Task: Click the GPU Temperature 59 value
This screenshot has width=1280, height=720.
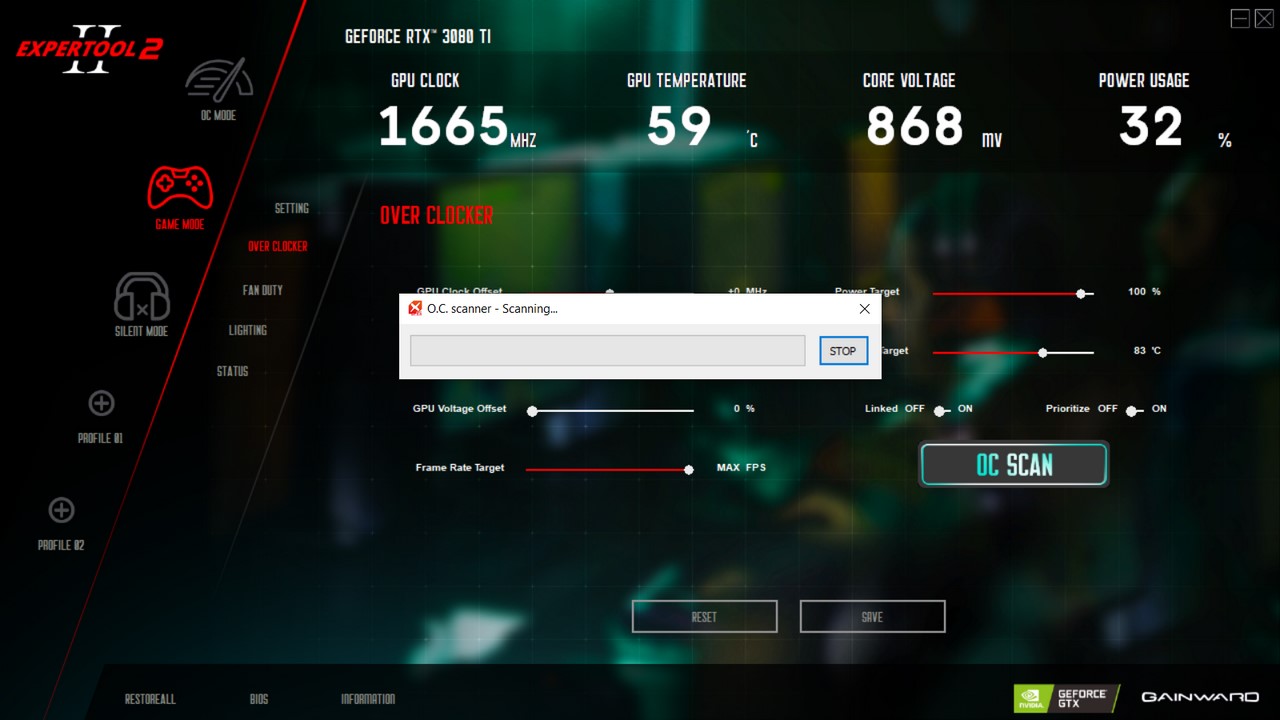Action: point(679,127)
